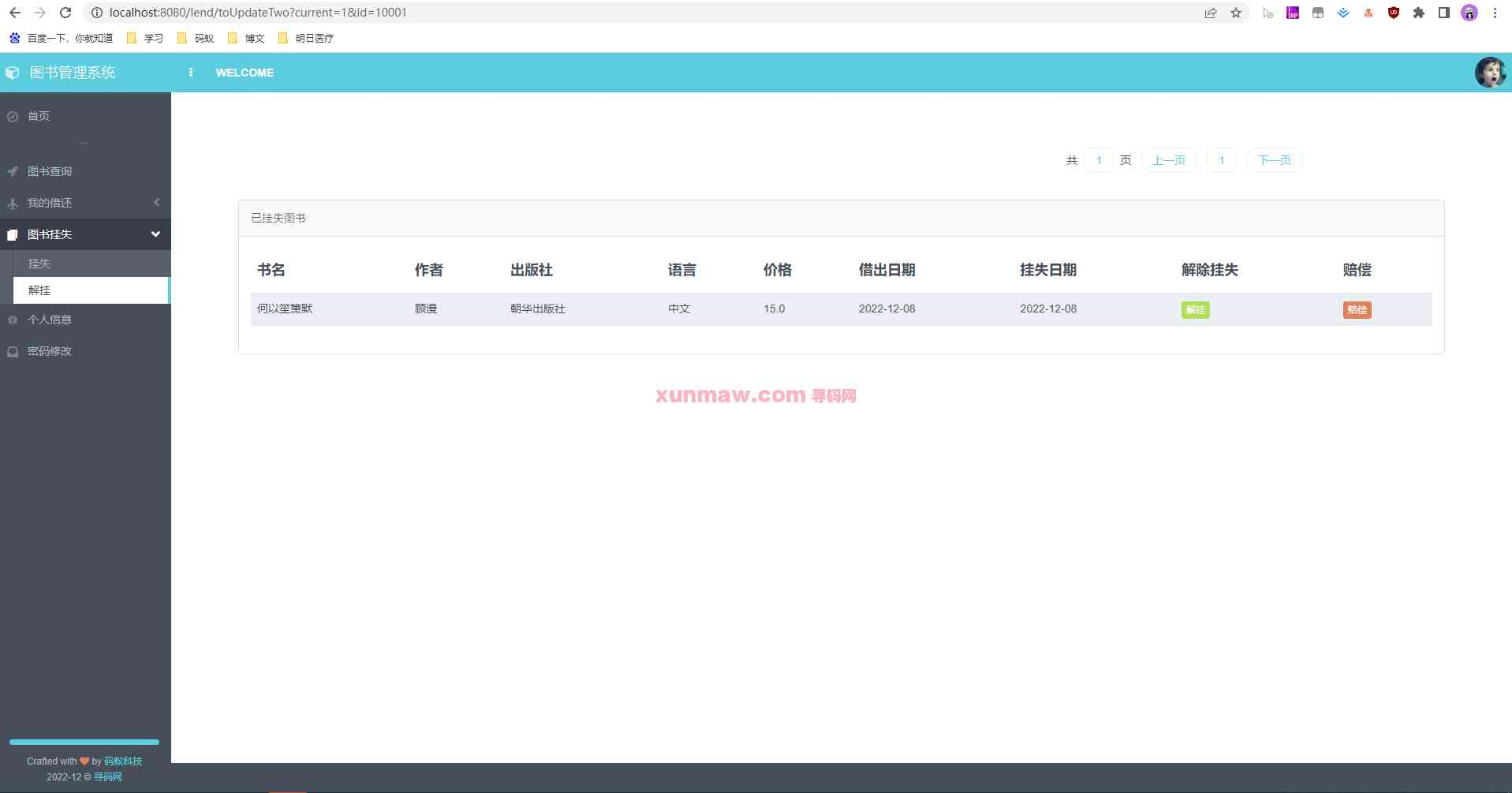1512x793 pixels.
Task: Toggle the bookmark star in address bar
Action: (1236, 13)
